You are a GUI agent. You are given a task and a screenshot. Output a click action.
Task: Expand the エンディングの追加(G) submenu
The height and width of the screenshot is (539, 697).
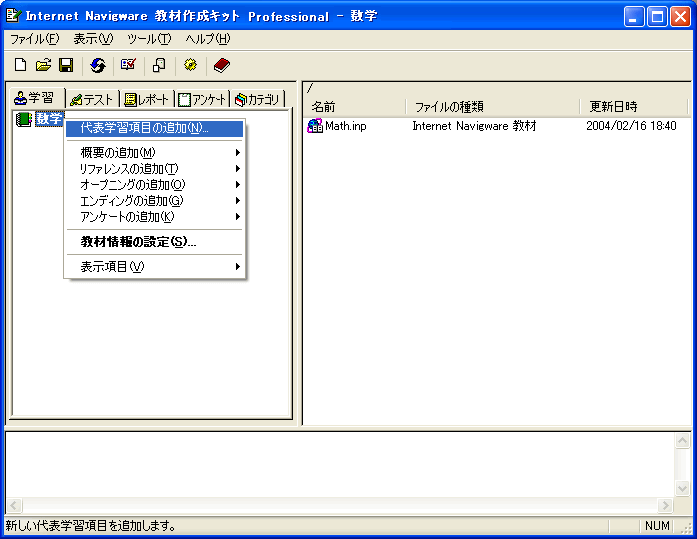pos(154,200)
